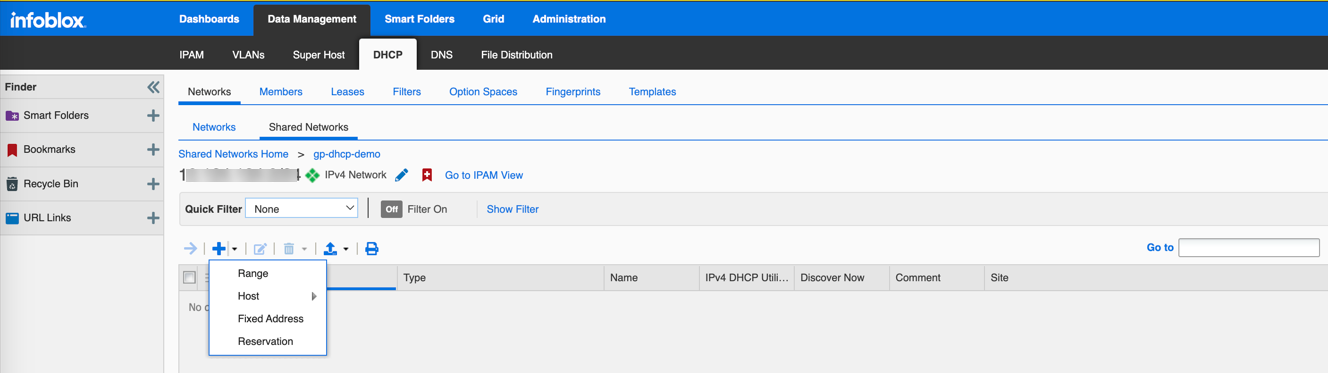The width and height of the screenshot is (1328, 373).
Task: Click the Go to IPAM View link
Action: point(484,175)
